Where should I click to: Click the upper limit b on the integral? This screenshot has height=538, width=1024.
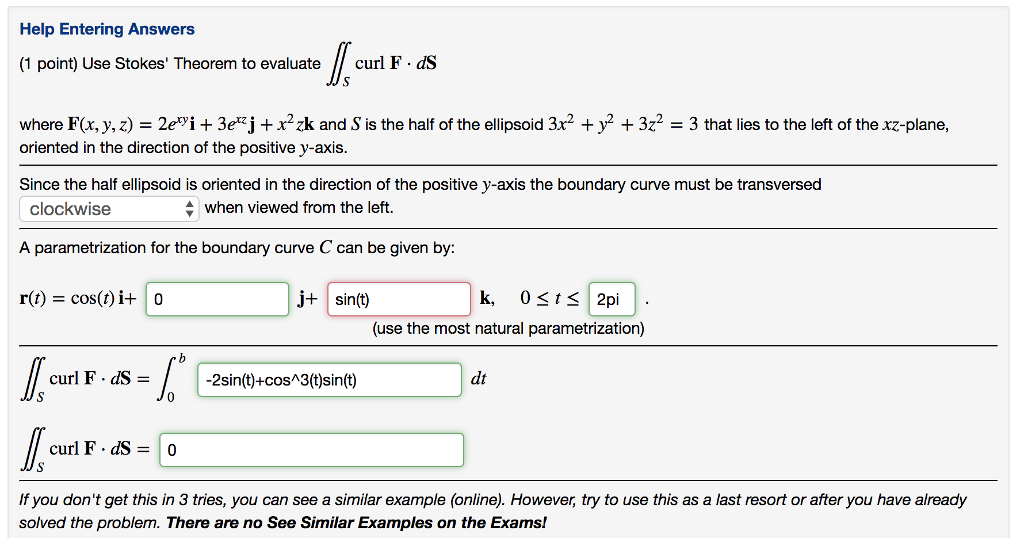[x=181, y=358]
